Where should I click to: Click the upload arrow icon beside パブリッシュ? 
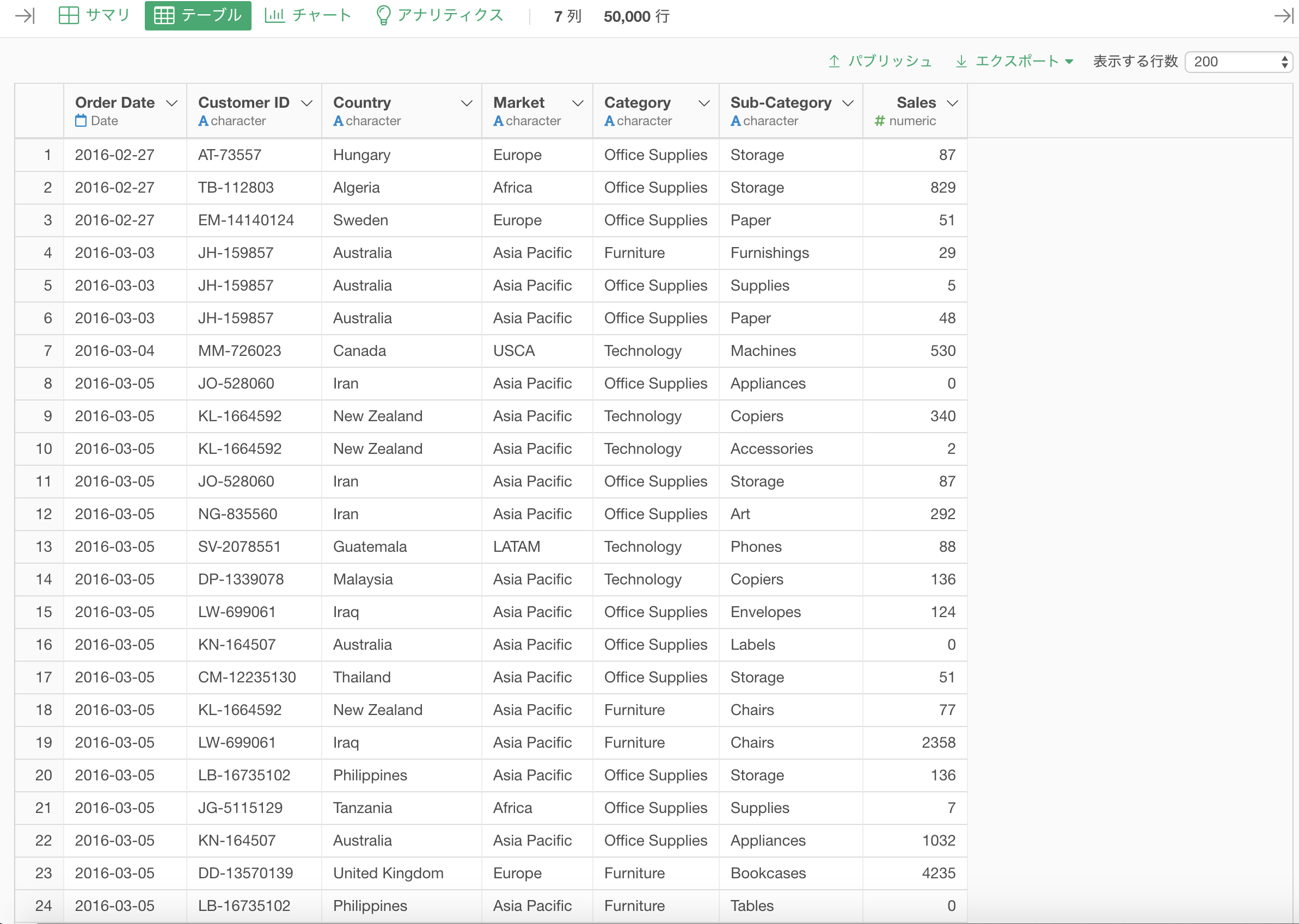point(834,61)
